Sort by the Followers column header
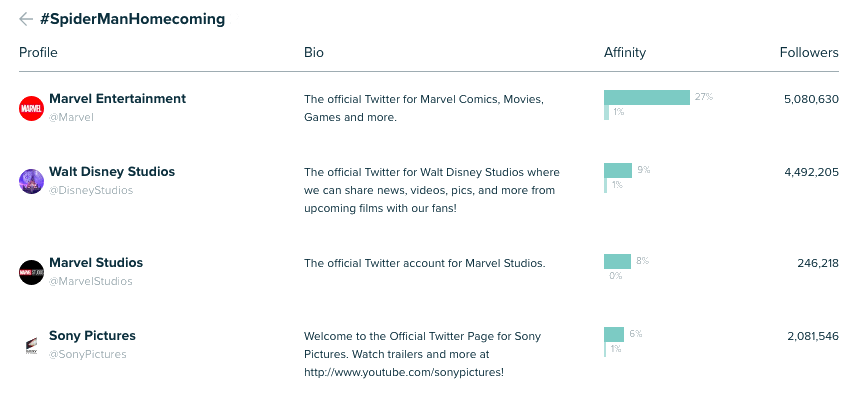 [809, 52]
